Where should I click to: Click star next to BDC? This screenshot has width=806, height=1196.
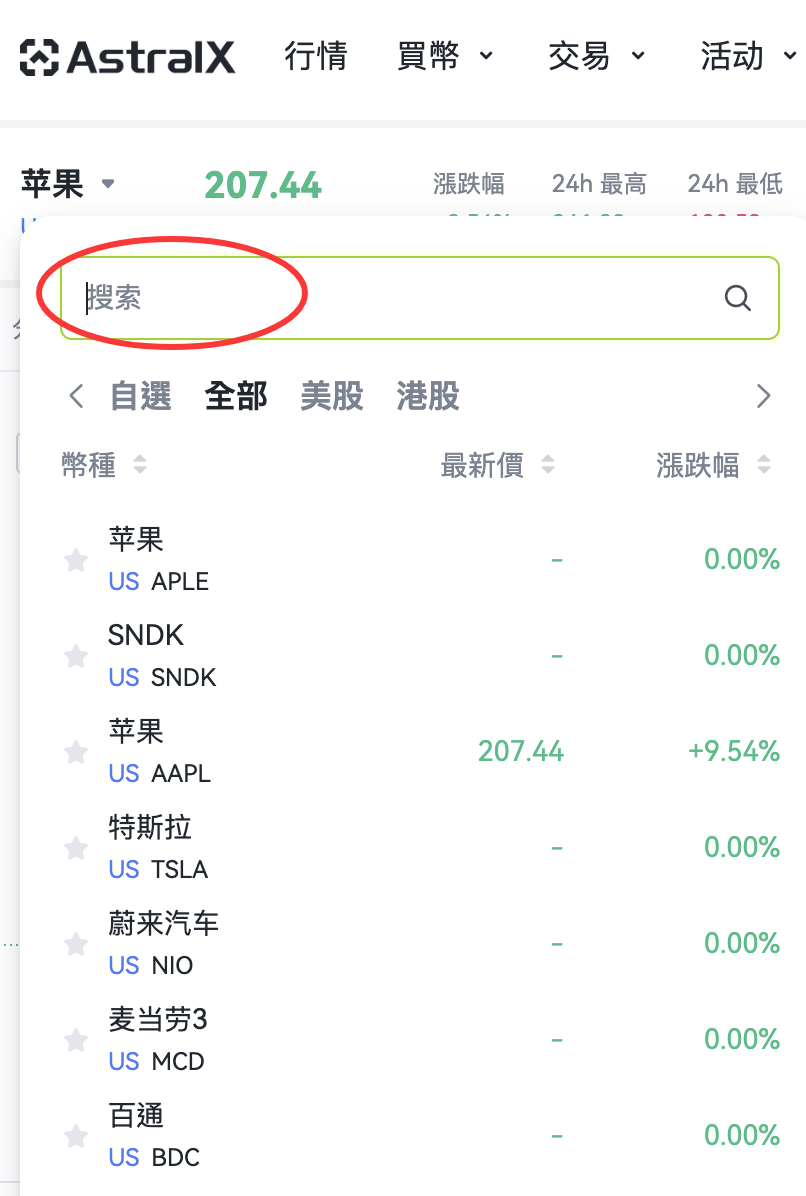75,1136
